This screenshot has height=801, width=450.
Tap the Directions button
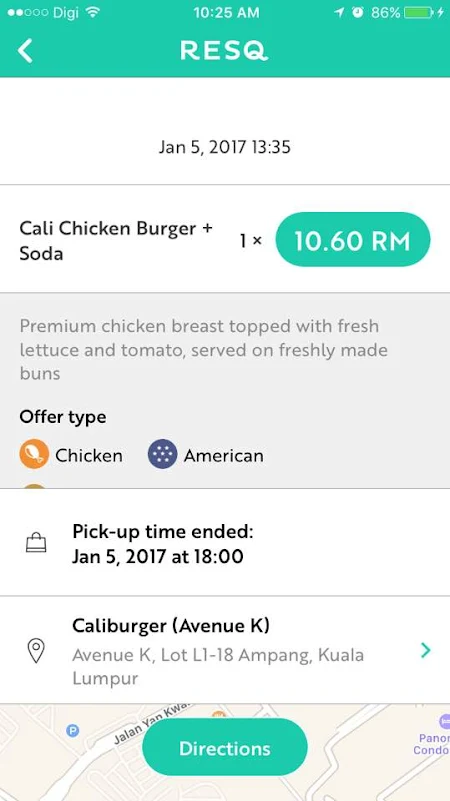point(225,748)
